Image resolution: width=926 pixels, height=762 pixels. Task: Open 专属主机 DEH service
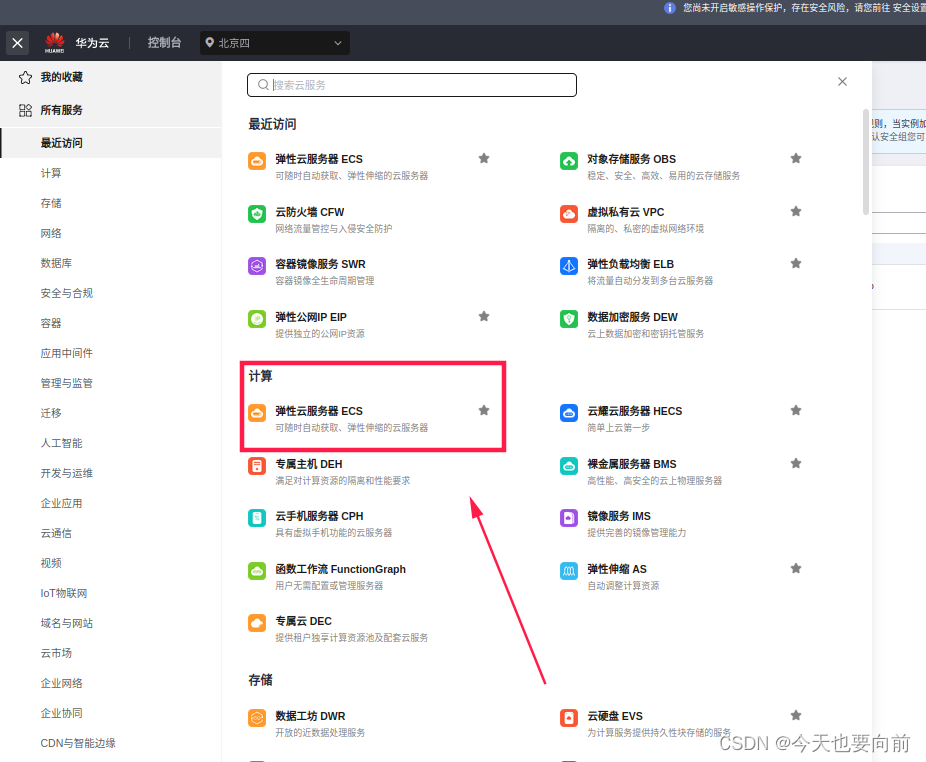(x=309, y=464)
